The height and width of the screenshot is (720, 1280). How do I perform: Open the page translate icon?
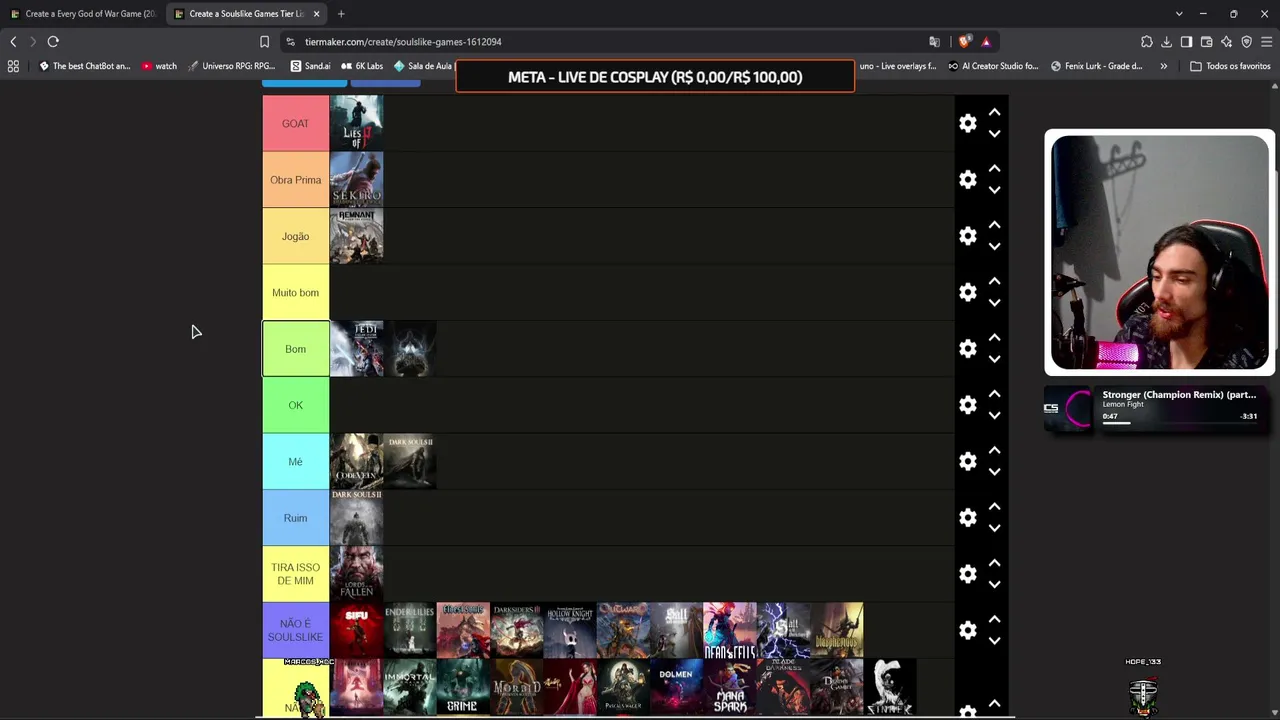click(x=934, y=42)
